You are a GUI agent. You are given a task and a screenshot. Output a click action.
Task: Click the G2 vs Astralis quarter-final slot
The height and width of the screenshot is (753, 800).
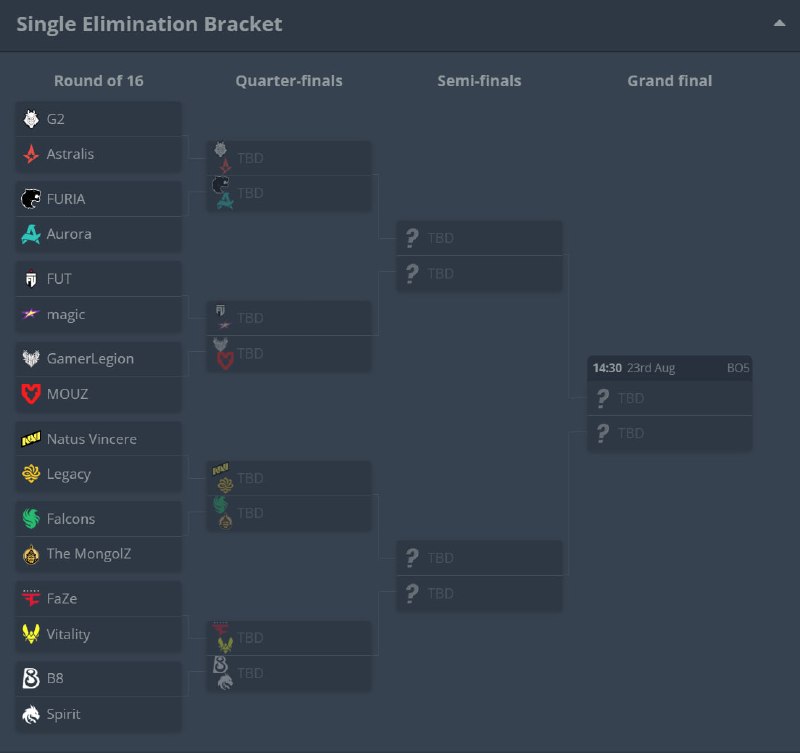[289, 158]
